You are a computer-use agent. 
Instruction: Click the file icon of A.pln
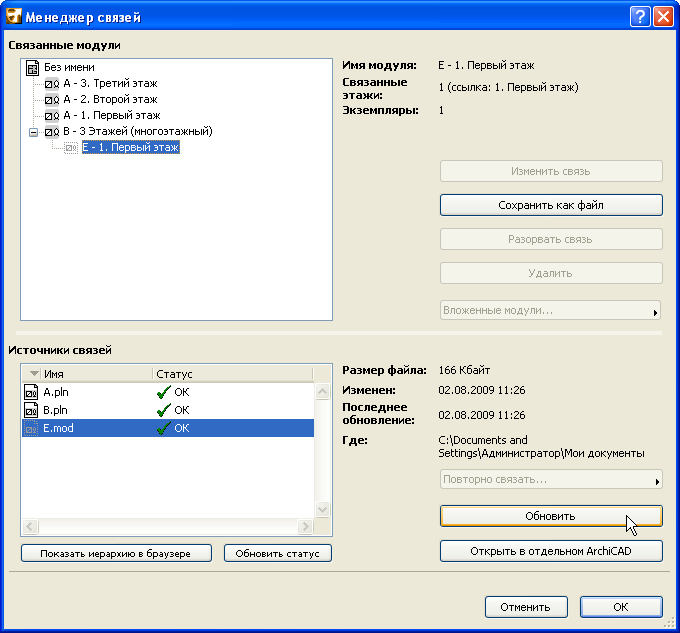tap(31, 392)
